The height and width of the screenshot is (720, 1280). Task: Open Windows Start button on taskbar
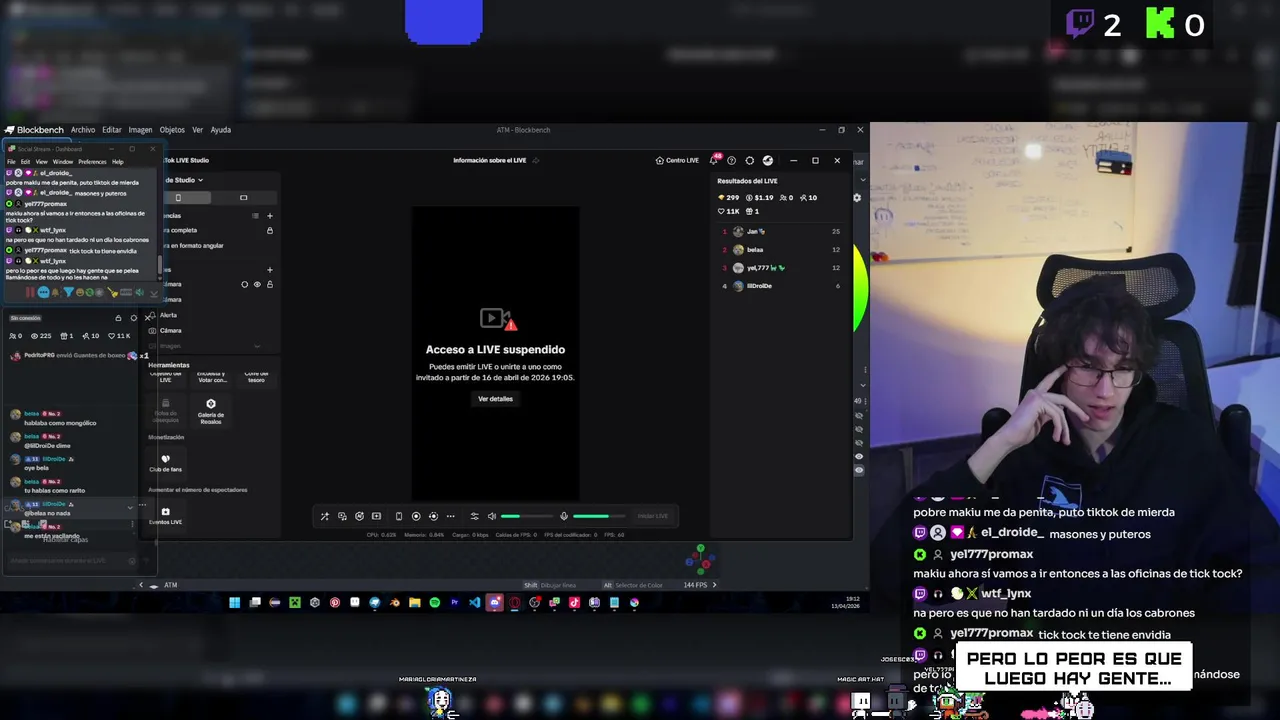click(x=235, y=602)
